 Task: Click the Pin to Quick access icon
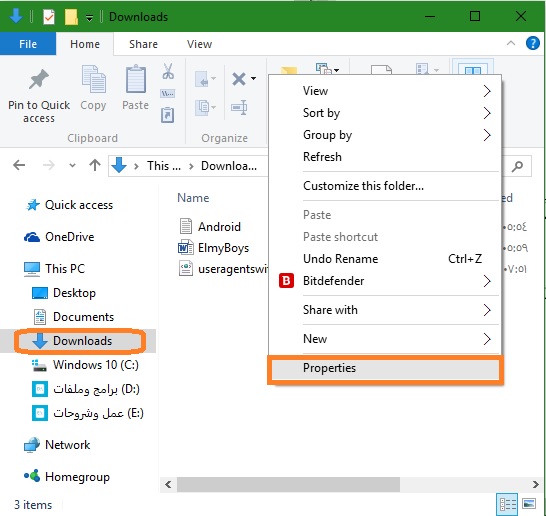pos(39,79)
